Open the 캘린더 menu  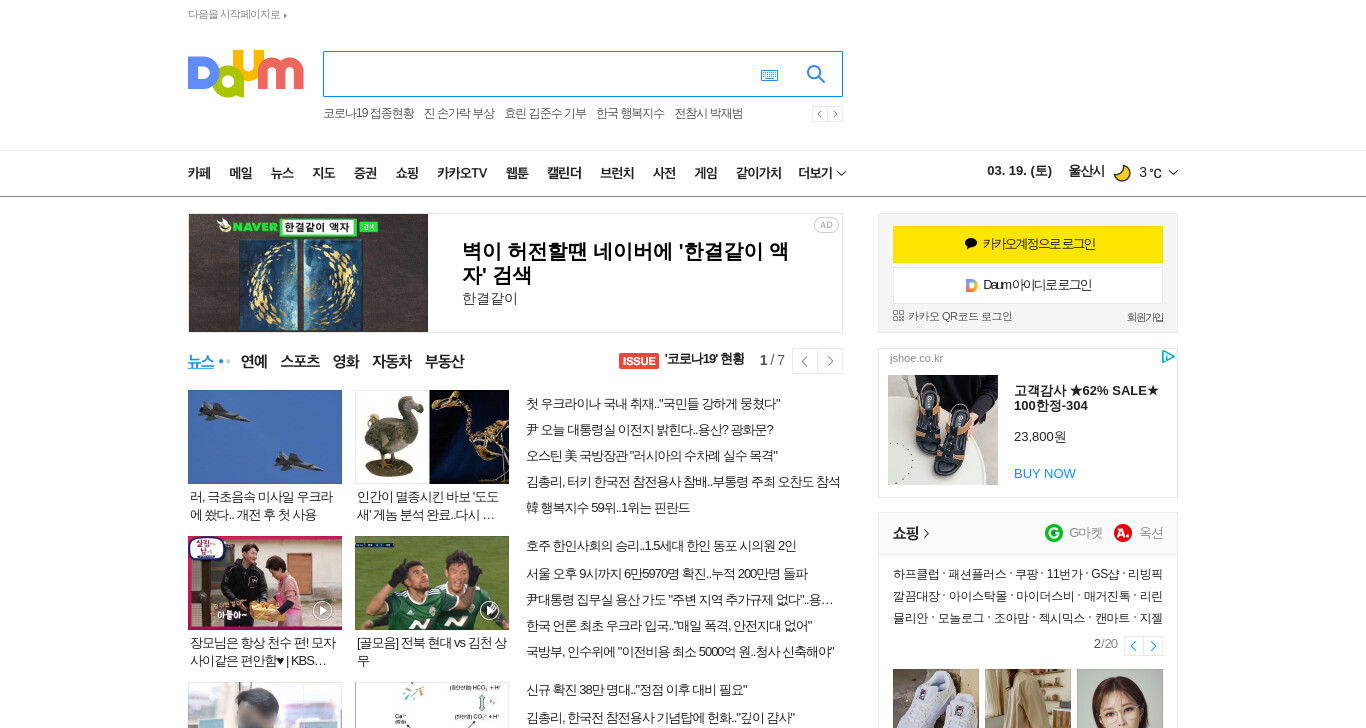[x=564, y=173]
